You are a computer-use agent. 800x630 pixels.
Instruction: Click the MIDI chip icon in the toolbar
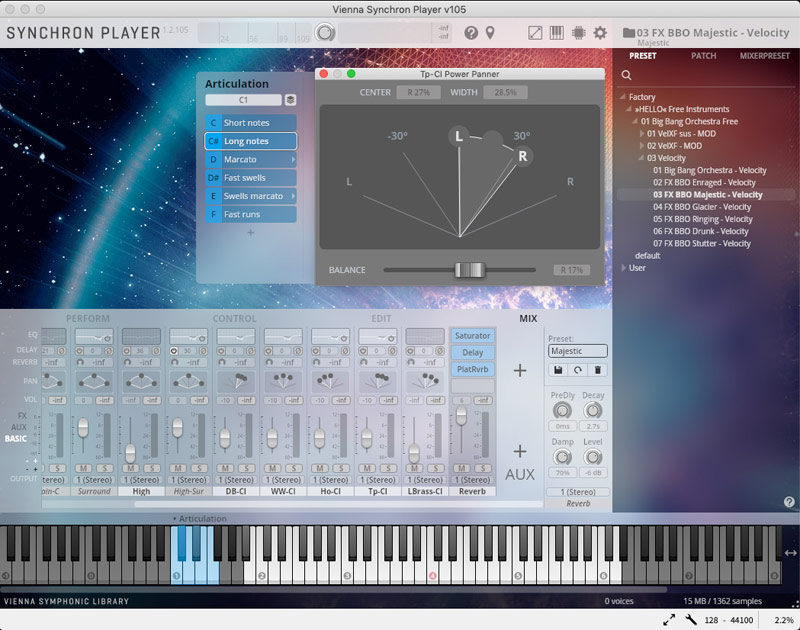[x=579, y=34]
